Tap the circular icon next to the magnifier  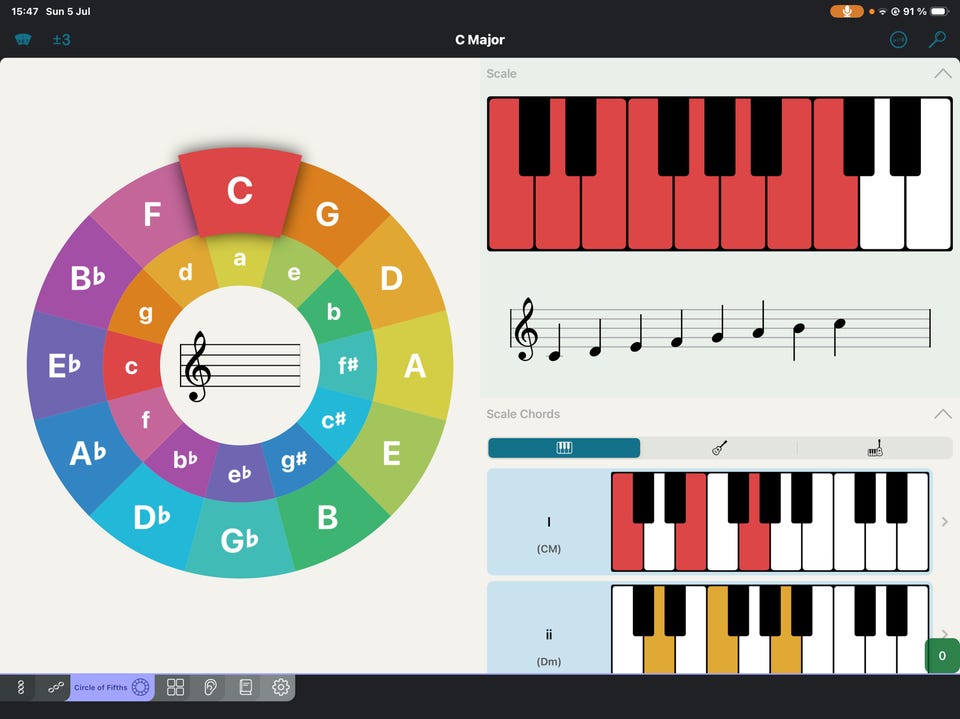pos(898,40)
